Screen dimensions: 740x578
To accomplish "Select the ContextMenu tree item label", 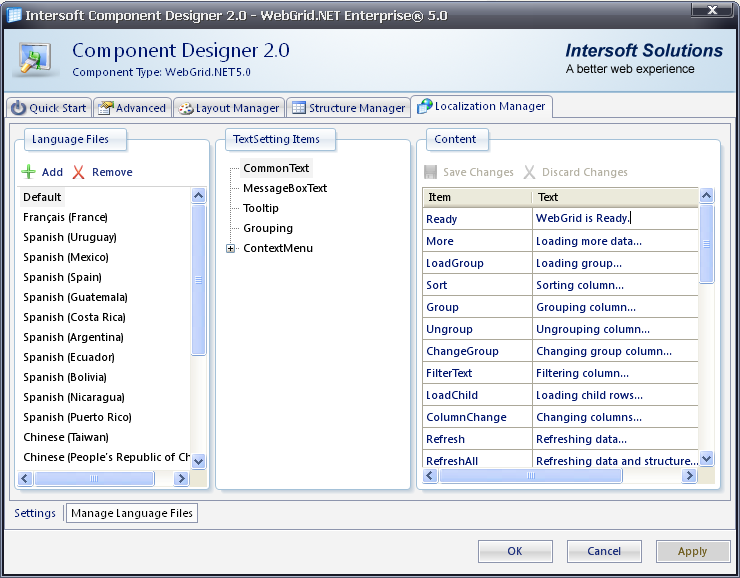I will [278, 248].
